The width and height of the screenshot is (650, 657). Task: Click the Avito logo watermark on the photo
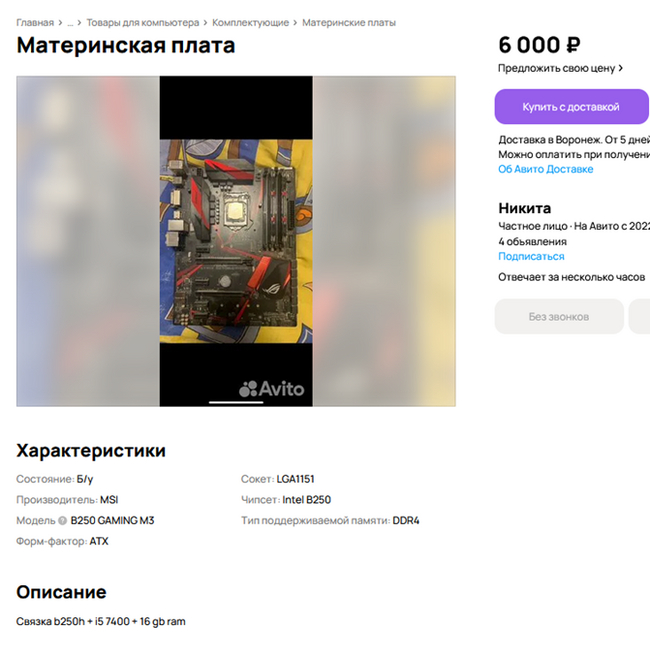coord(272,389)
